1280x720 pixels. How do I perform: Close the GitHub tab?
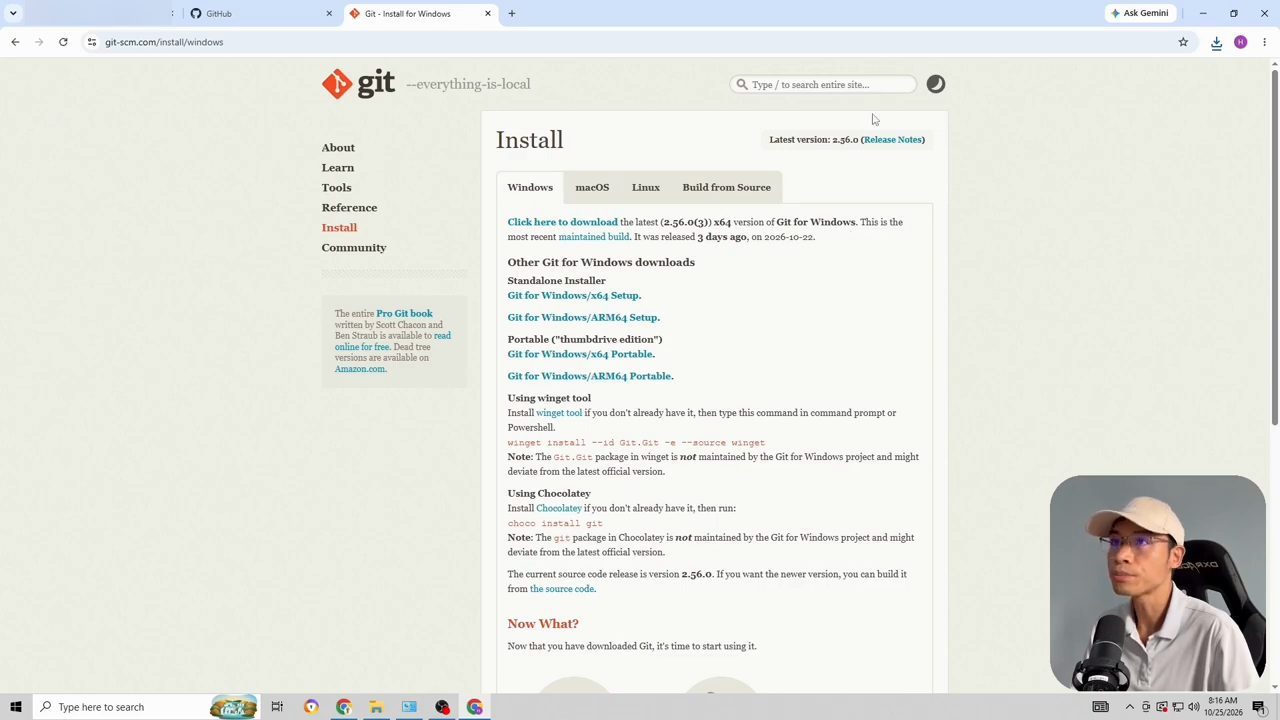click(329, 14)
